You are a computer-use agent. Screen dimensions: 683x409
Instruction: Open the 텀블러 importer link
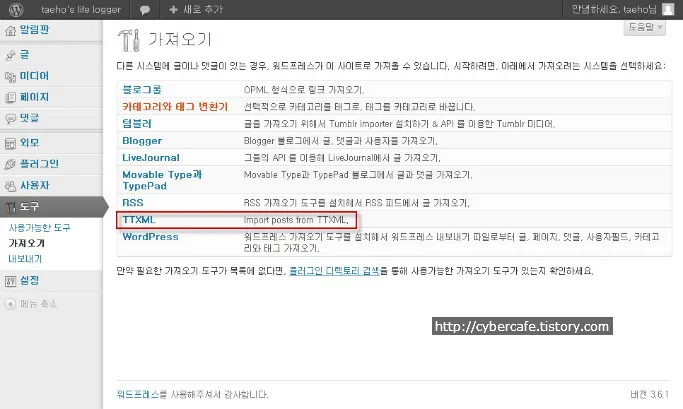(x=137, y=124)
